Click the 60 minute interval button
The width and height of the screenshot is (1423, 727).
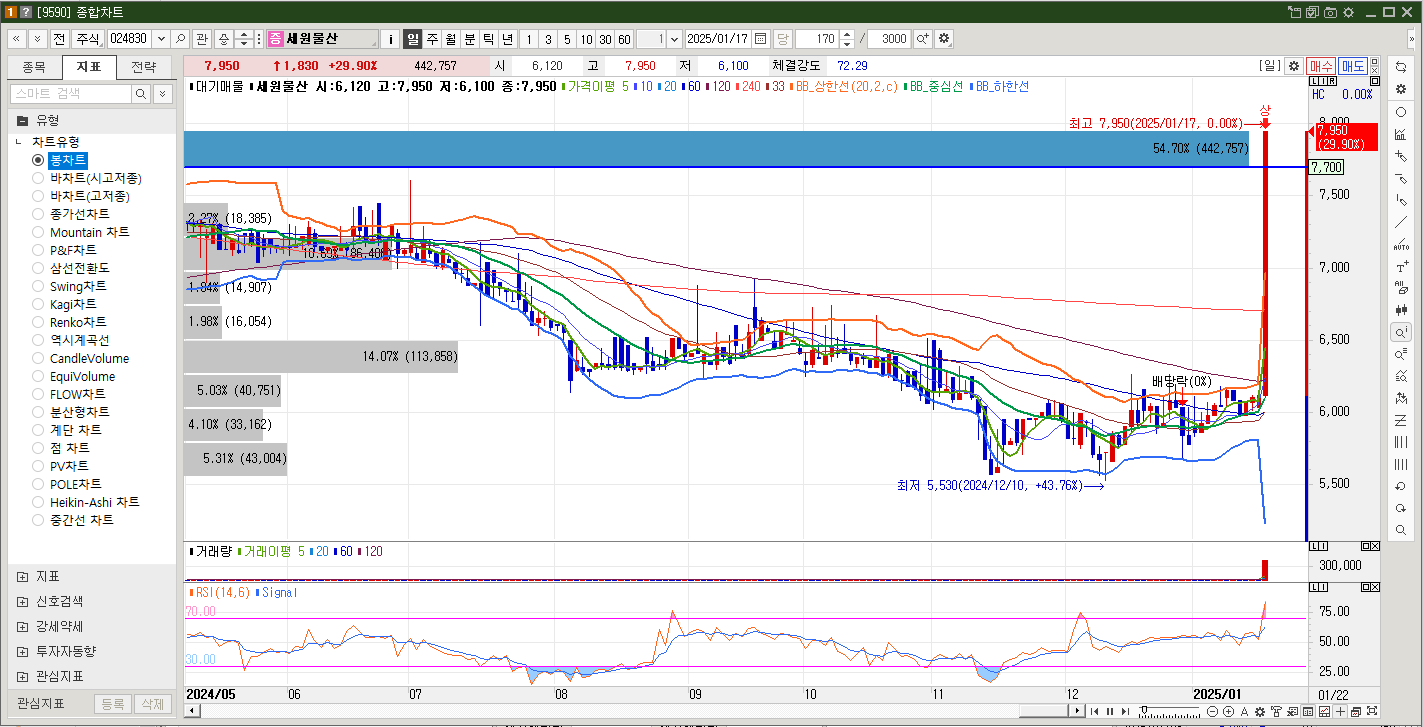[x=624, y=39]
